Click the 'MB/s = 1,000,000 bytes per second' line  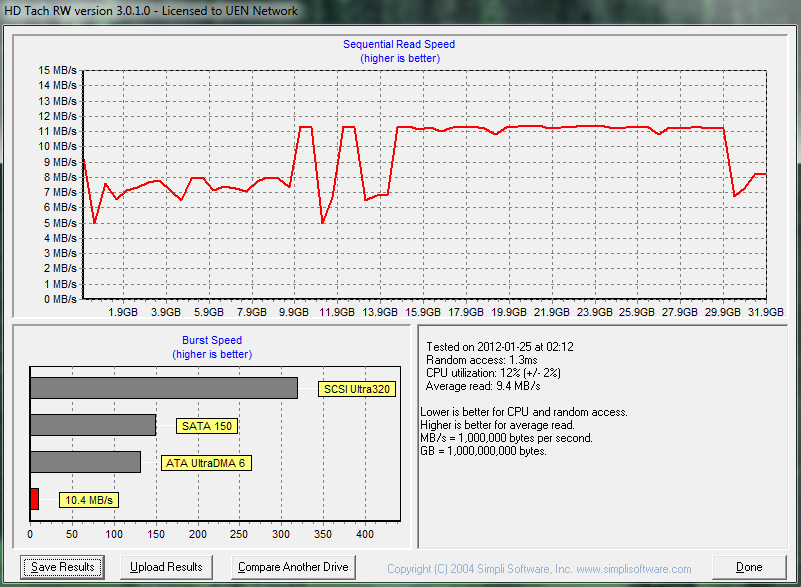506,438
